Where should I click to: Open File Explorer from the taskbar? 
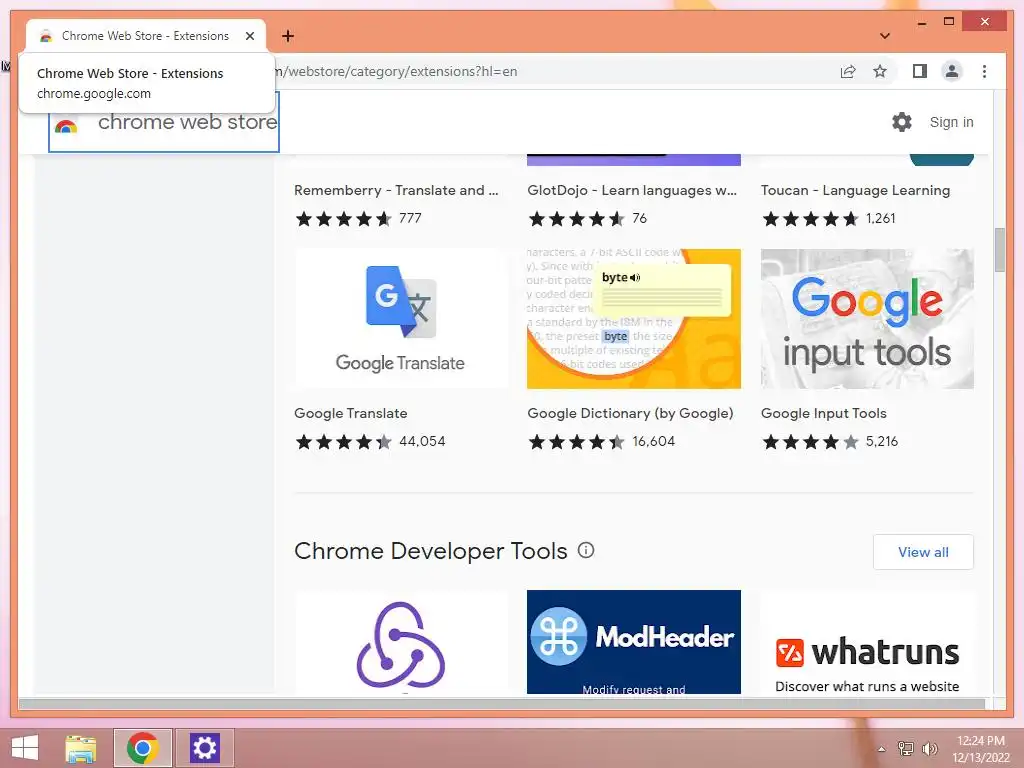tap(81, 748)
